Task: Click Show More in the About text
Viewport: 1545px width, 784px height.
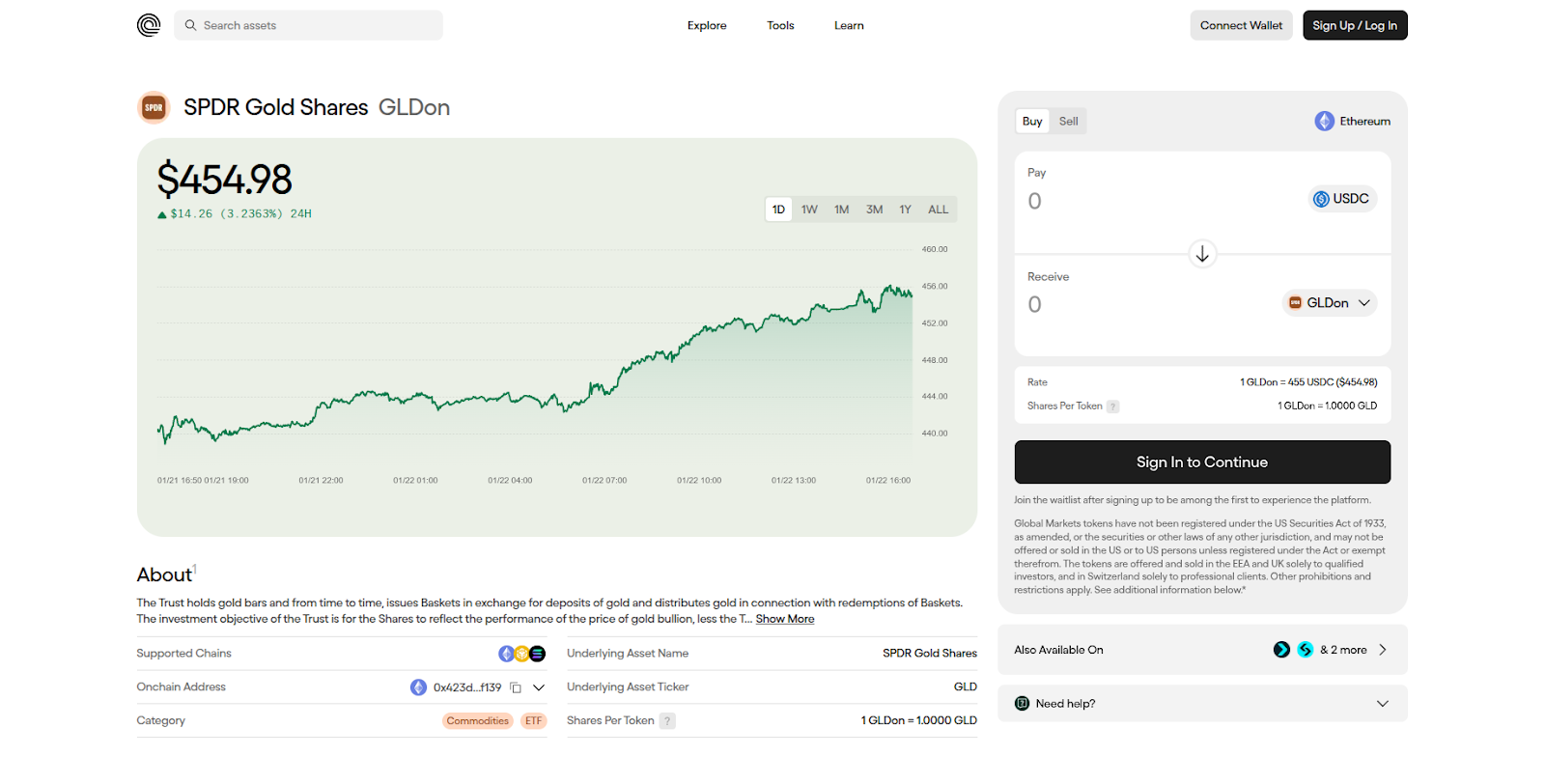Action: (x=784, y=619)
